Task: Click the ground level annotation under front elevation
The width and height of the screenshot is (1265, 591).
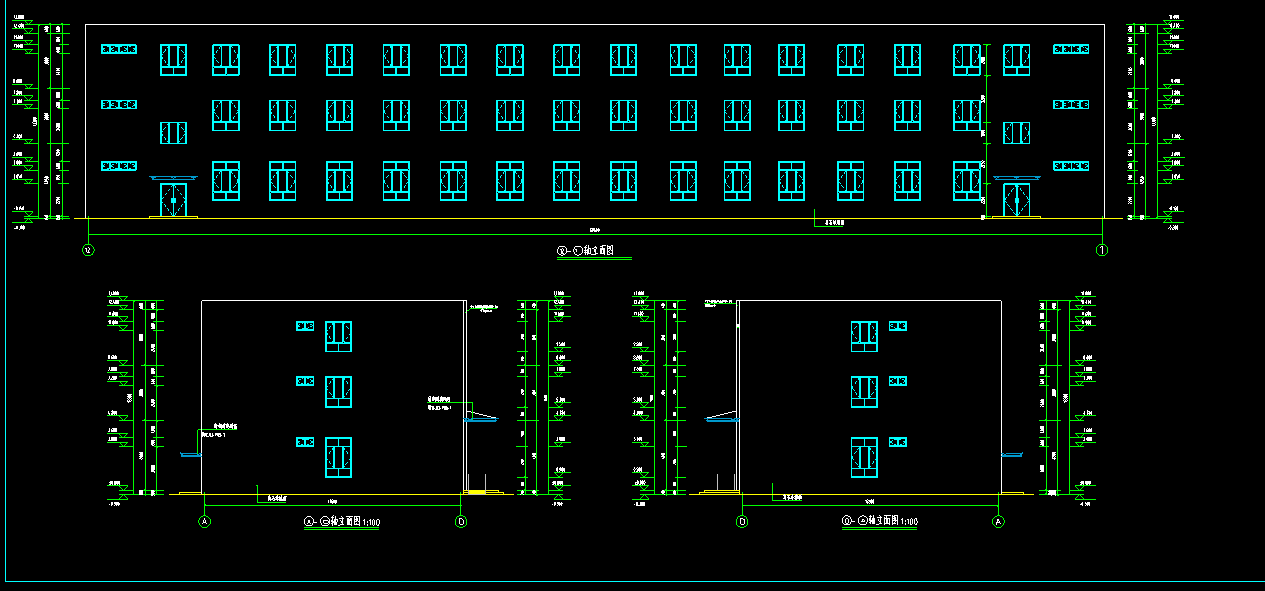Action: [828, 226]
